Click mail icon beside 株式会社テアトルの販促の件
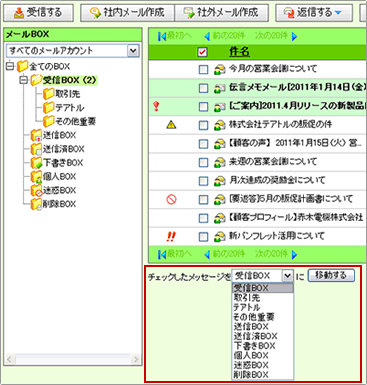The width and height of the screenshot is (367, 385). point(220,125)
